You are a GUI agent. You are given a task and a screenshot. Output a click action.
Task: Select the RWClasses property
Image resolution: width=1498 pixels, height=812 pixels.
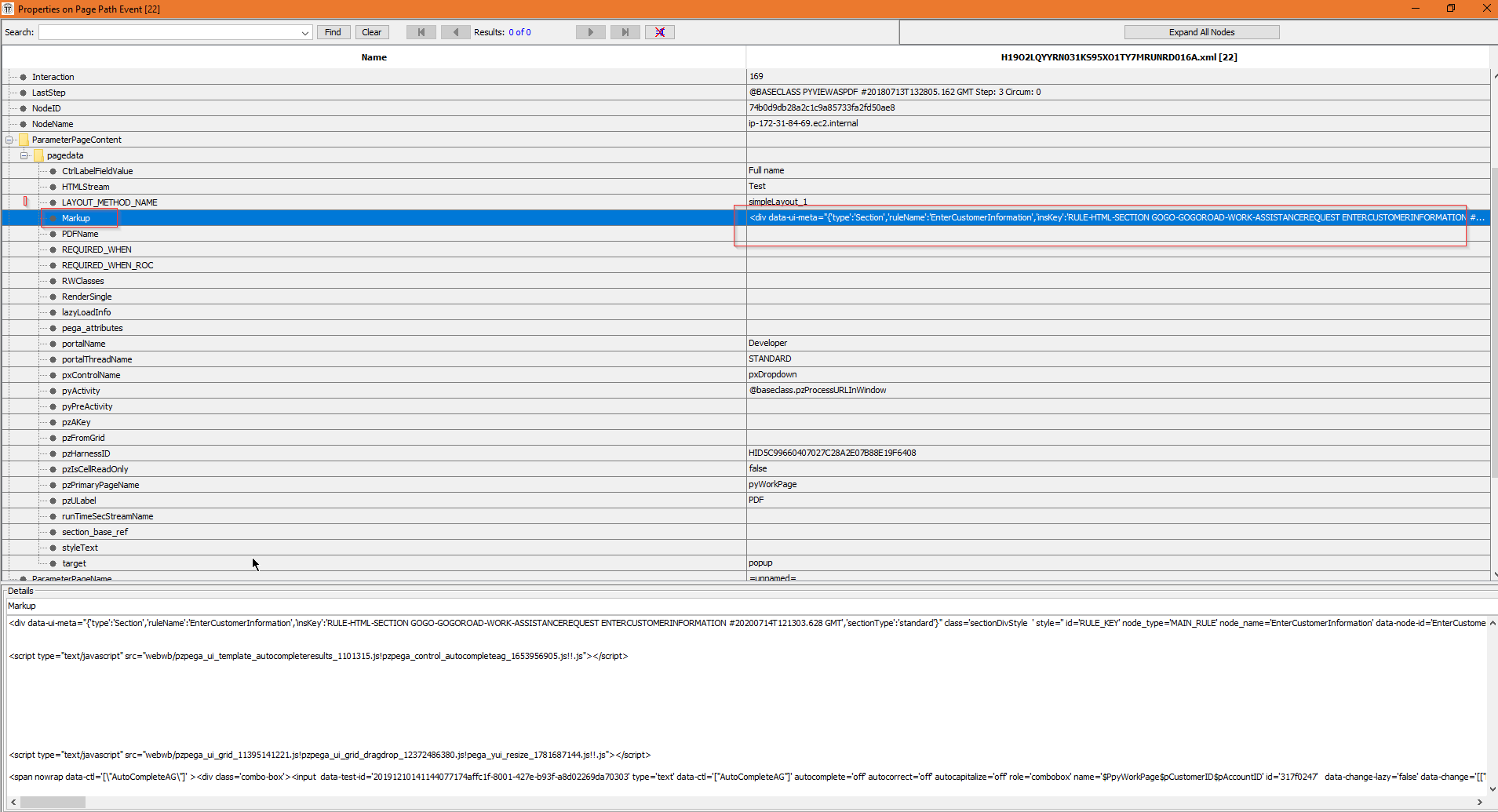pos(82,281)
